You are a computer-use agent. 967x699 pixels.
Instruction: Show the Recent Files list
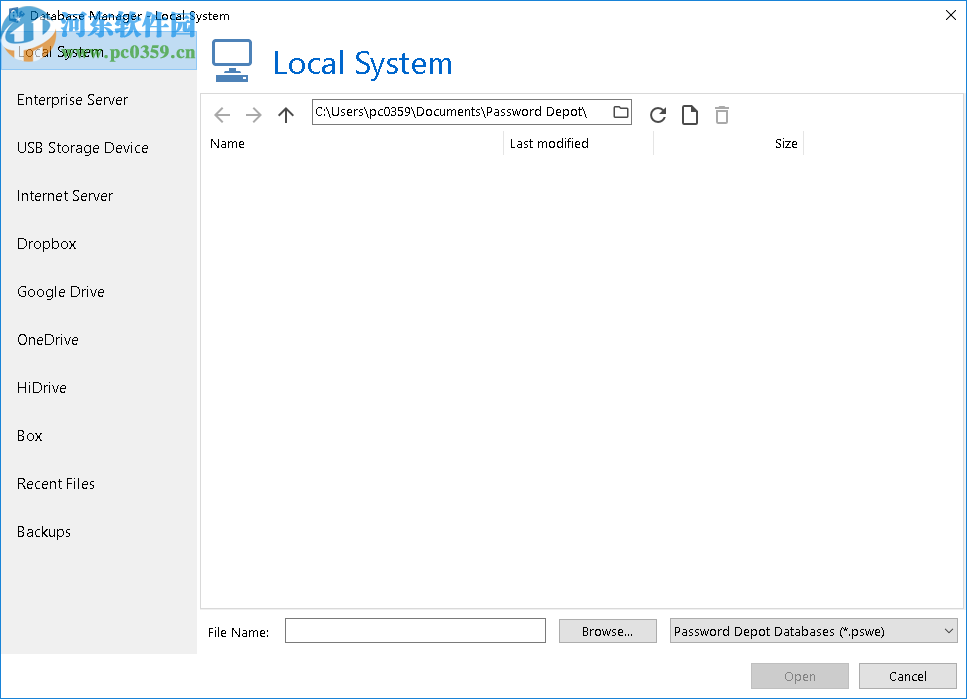coord(56,484)
